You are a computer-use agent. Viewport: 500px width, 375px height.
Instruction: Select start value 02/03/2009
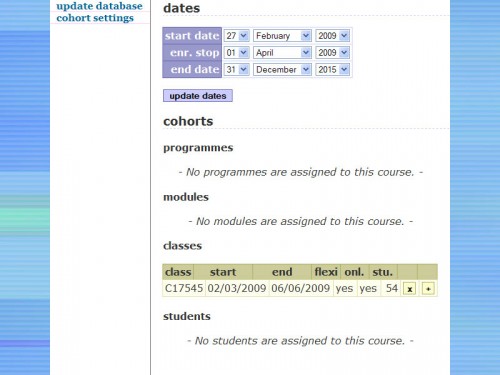(x=237, y=288)
